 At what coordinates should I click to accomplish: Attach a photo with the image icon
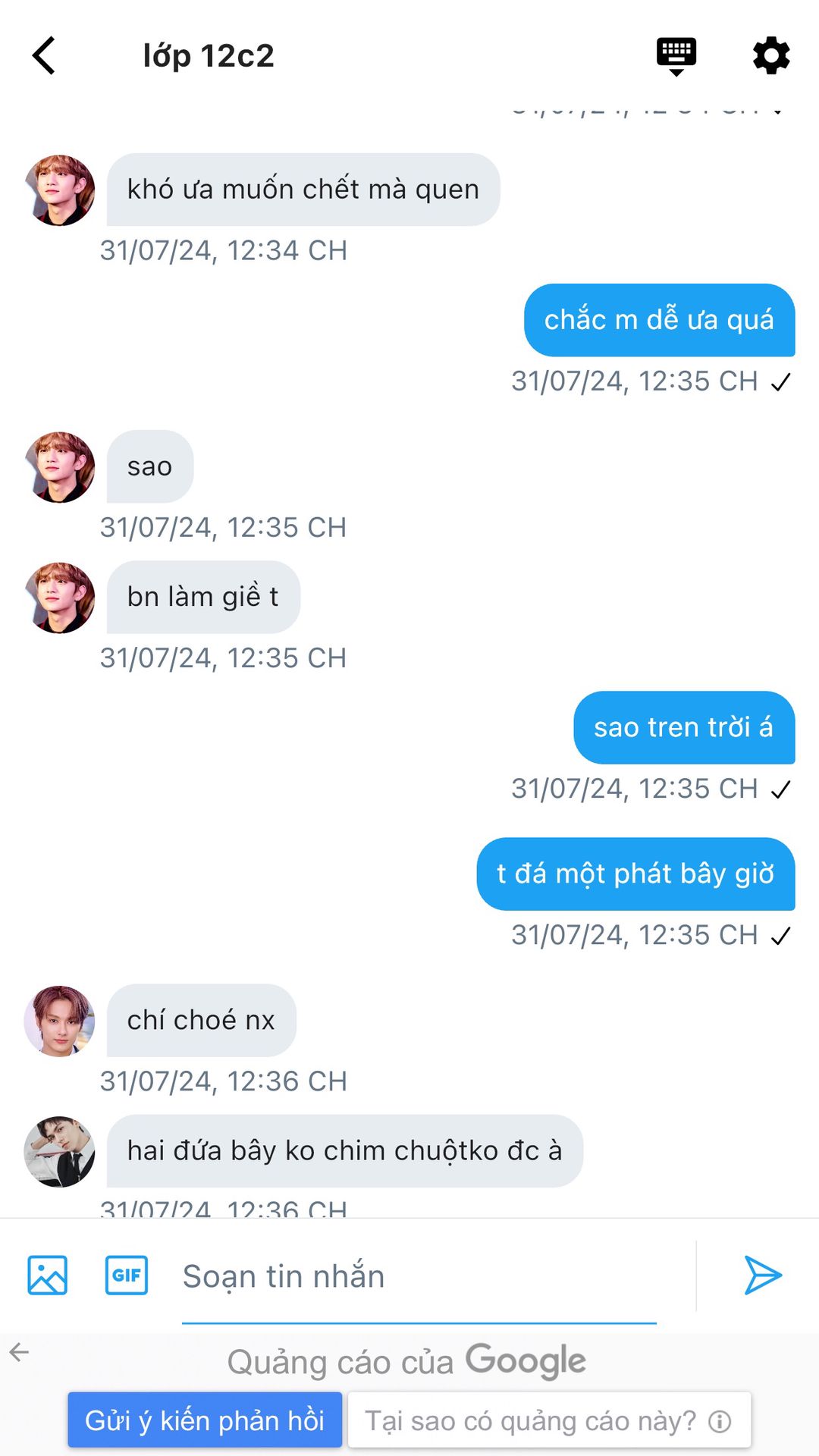(48, 1275)
